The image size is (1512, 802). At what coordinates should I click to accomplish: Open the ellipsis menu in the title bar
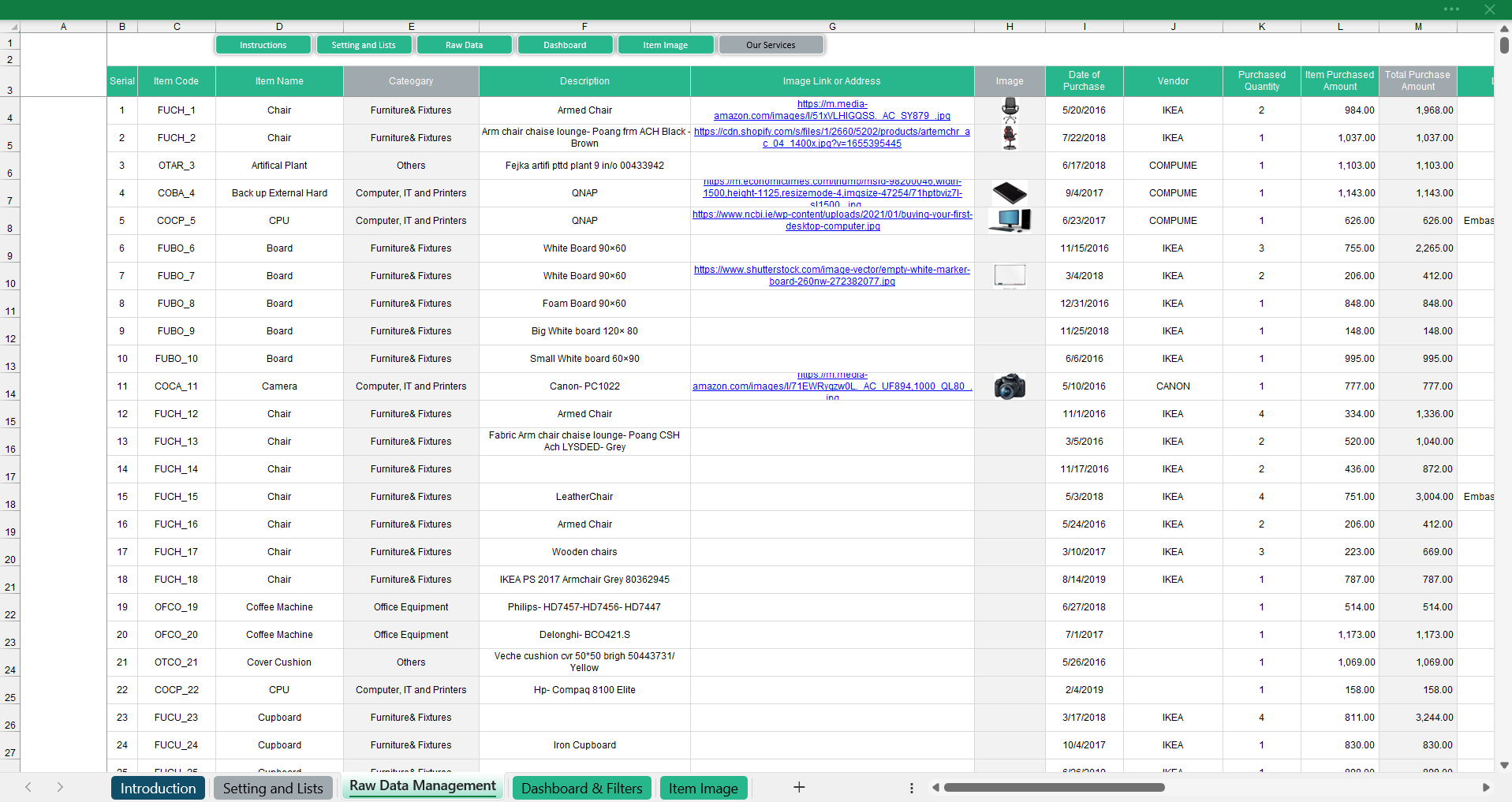[x=1451, y=9]
